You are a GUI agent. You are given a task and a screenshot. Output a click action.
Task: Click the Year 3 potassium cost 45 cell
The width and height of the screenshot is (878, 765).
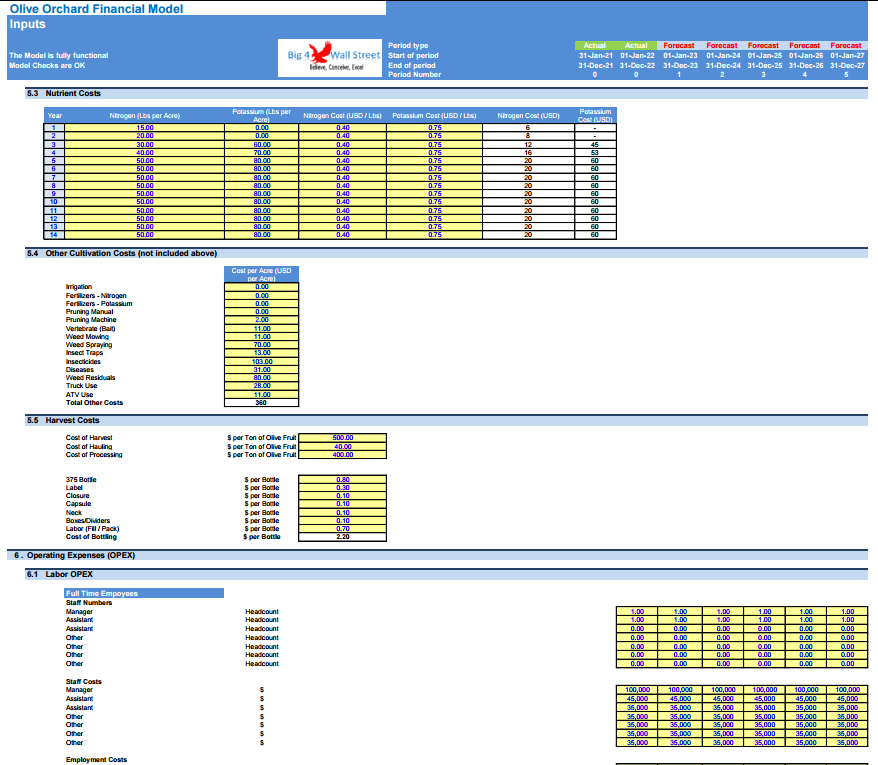tap(595, 144)
